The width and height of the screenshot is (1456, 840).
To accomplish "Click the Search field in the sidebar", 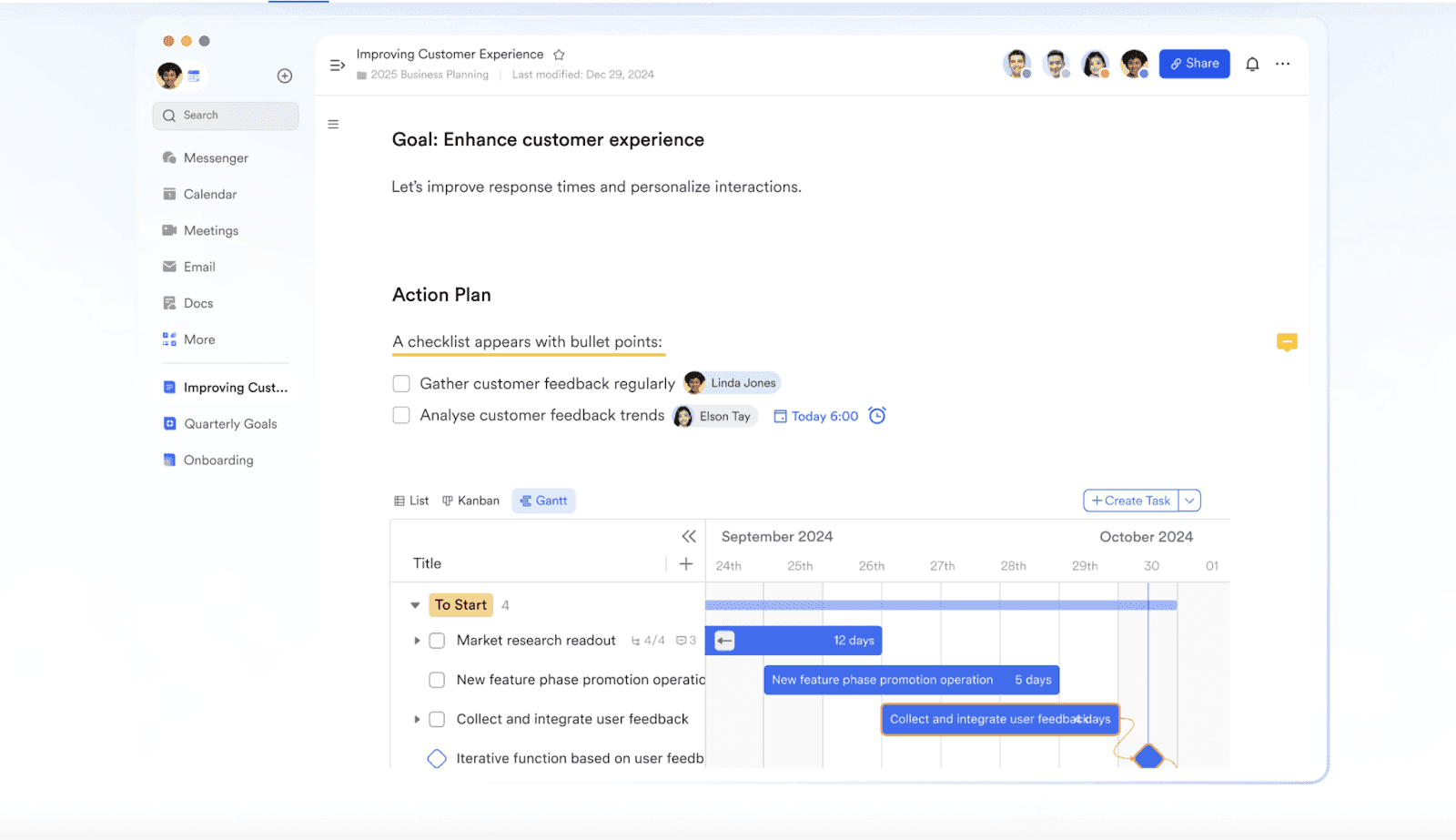I will point(225,115).
